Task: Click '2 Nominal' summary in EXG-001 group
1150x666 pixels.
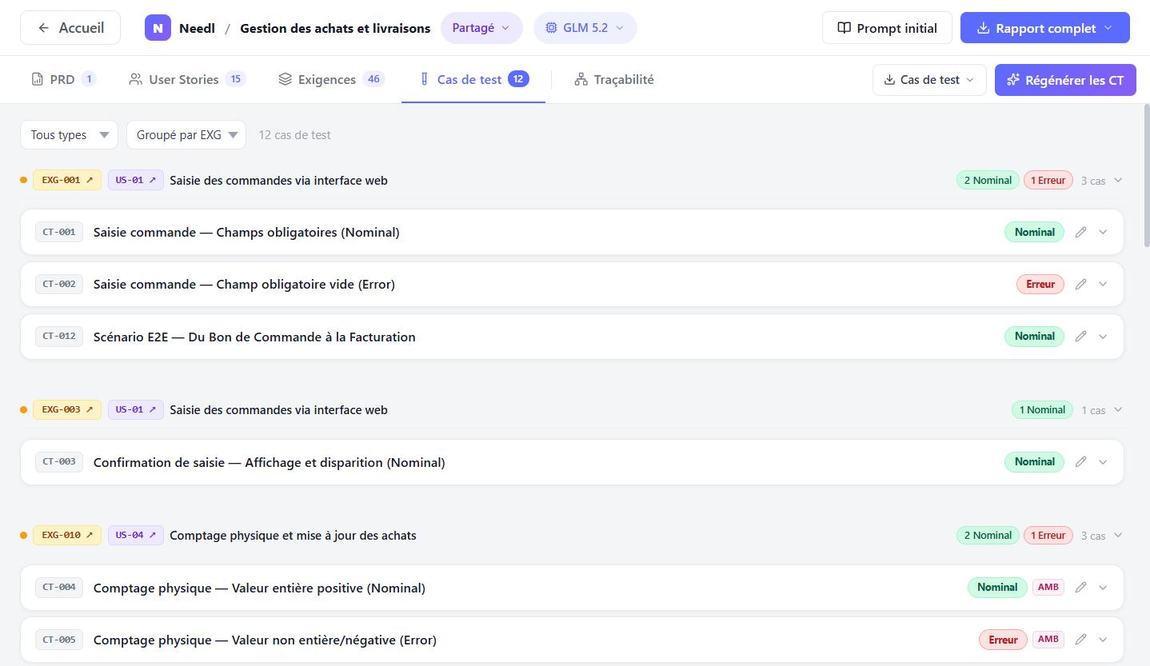Action: pos(987,180)
